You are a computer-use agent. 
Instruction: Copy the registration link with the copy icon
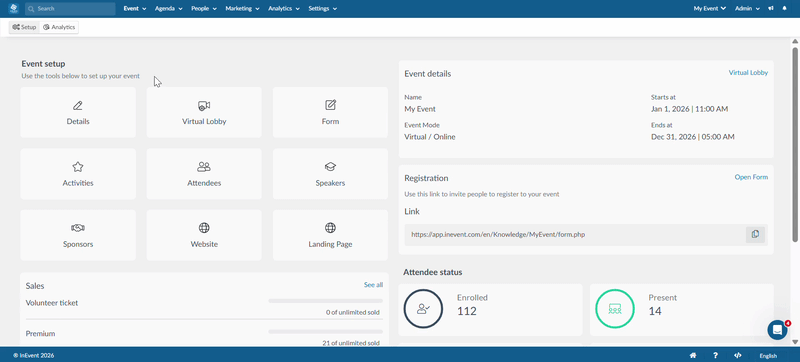point(755,234)
